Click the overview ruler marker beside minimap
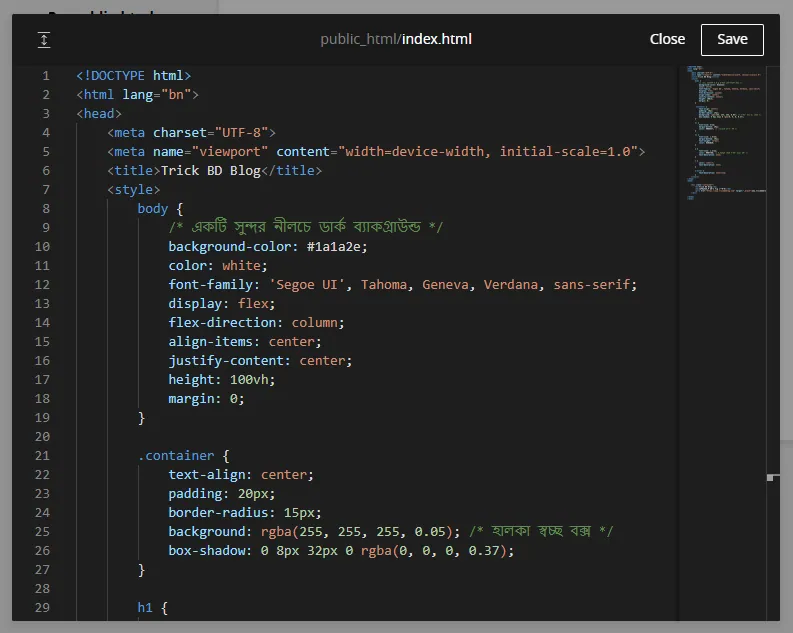The height and width of the screenshot is (633, 793). 770,478
